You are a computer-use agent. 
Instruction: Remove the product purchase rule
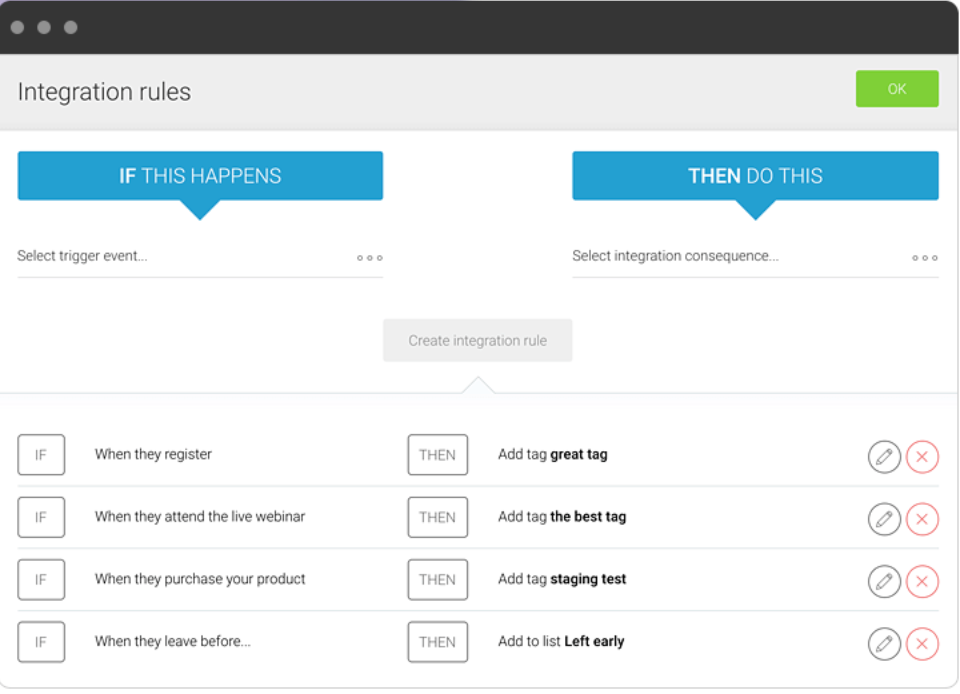click(x=922, y=581)
